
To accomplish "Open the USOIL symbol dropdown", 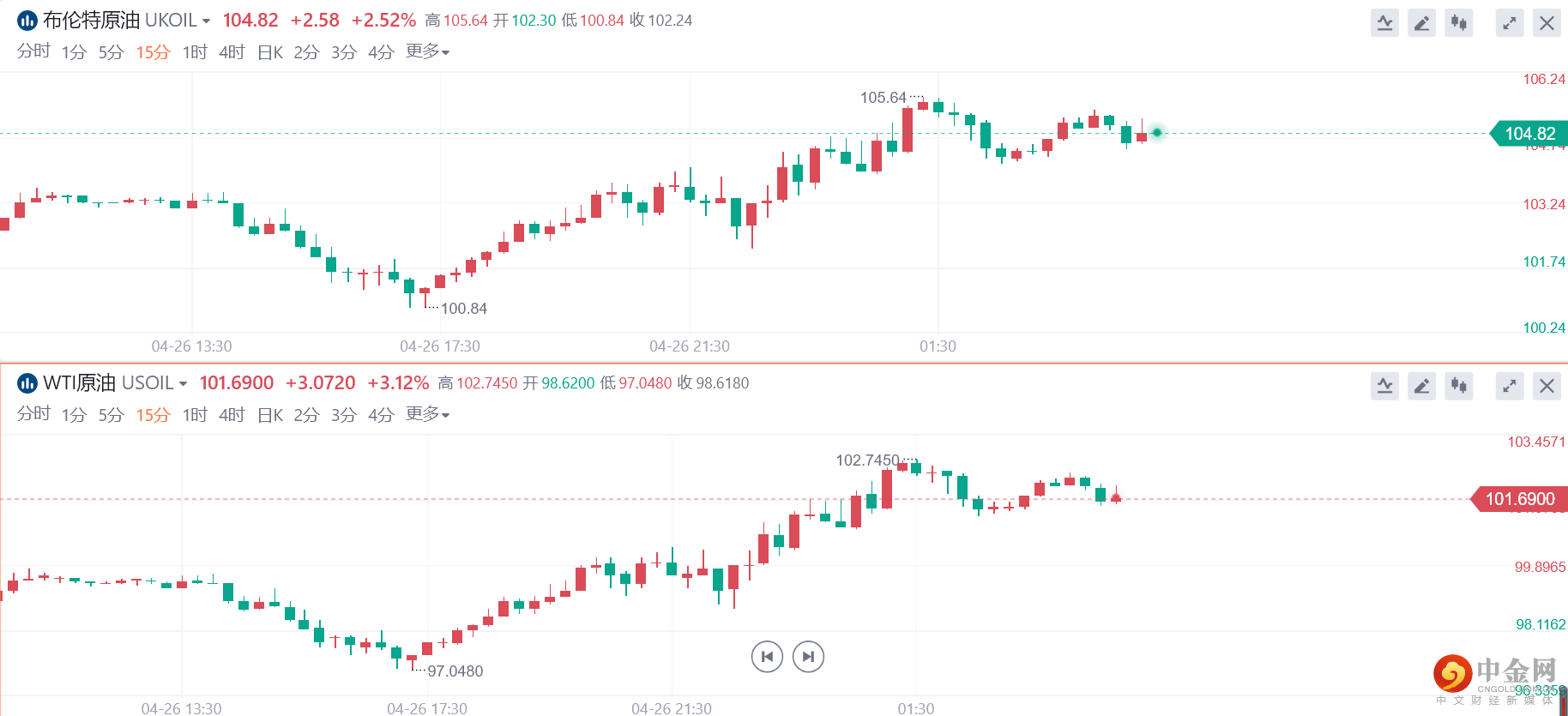I will [x=183, y=384].
